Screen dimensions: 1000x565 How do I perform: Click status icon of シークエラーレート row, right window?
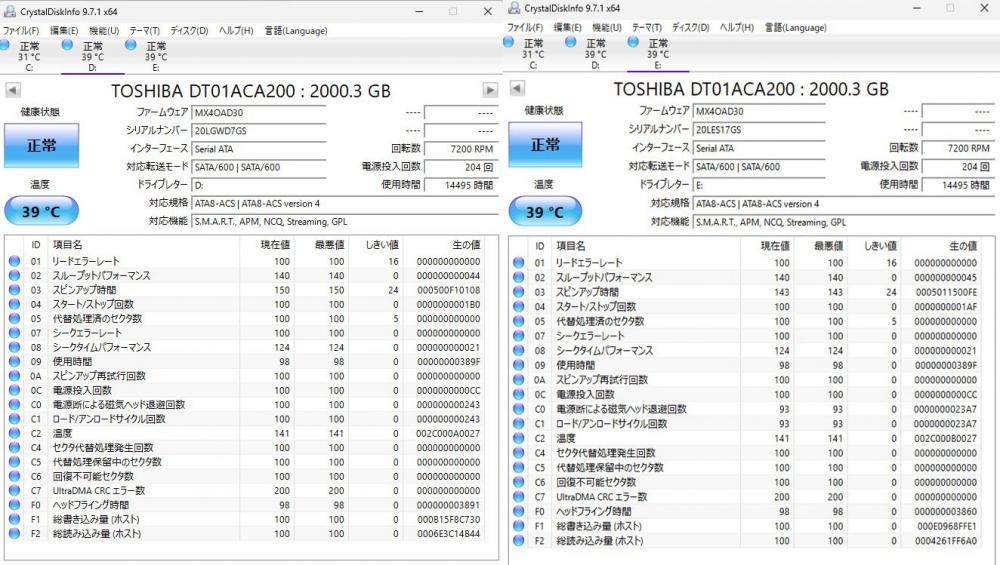point(518,336)
